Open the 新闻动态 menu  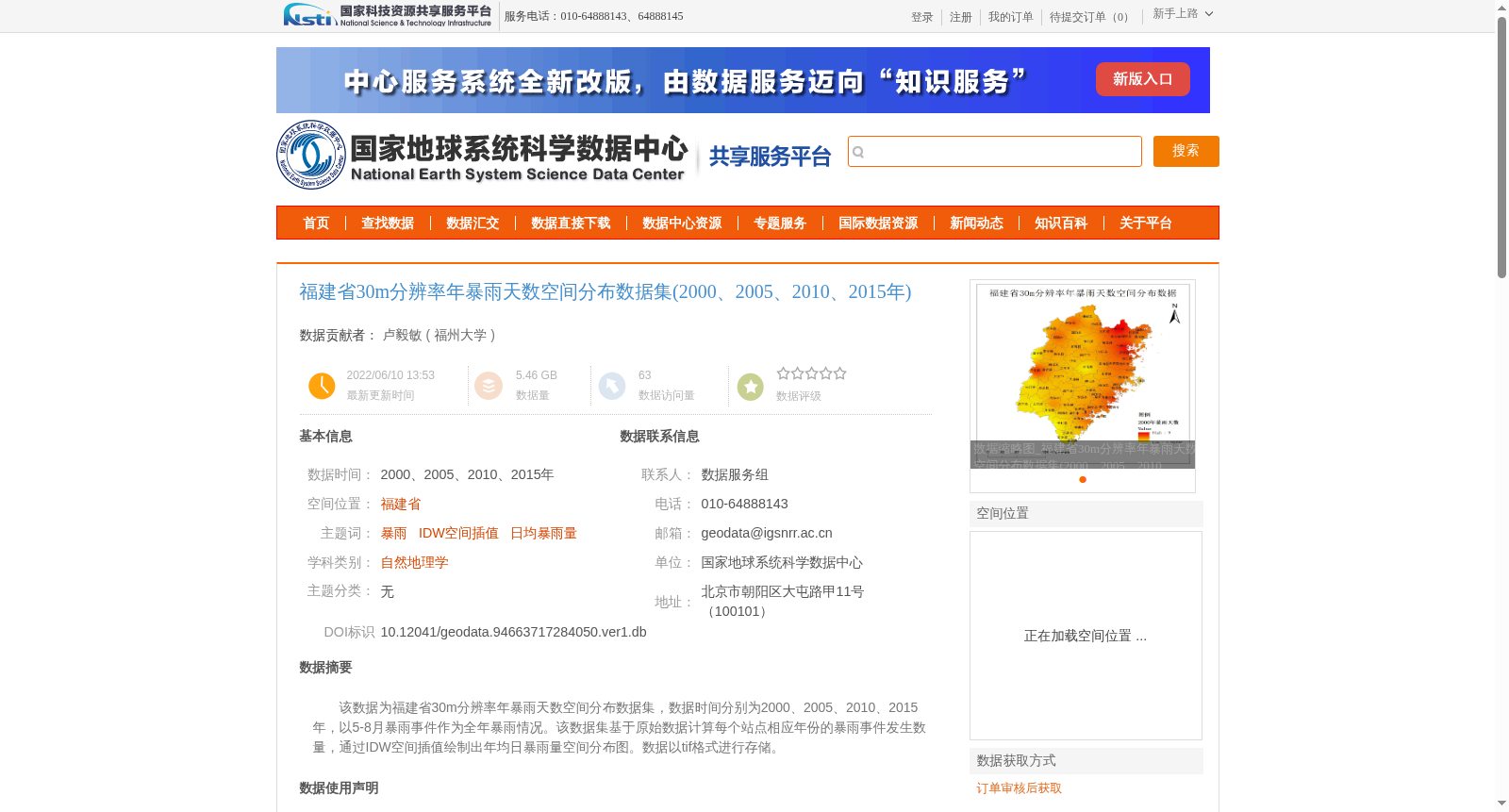[x=976, y=223]
